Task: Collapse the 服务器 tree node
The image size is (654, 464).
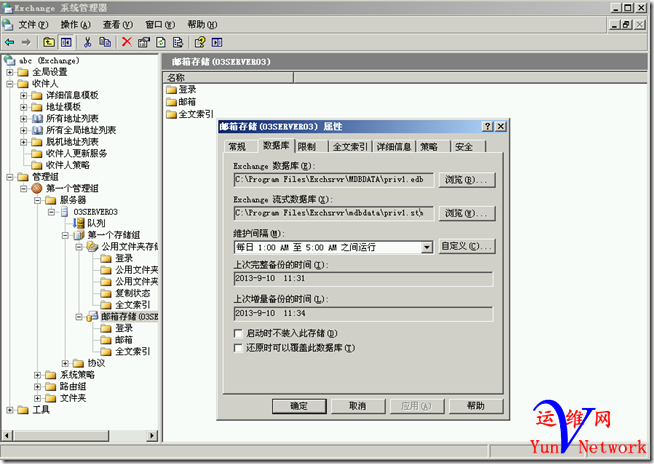Action: point(38,200)
